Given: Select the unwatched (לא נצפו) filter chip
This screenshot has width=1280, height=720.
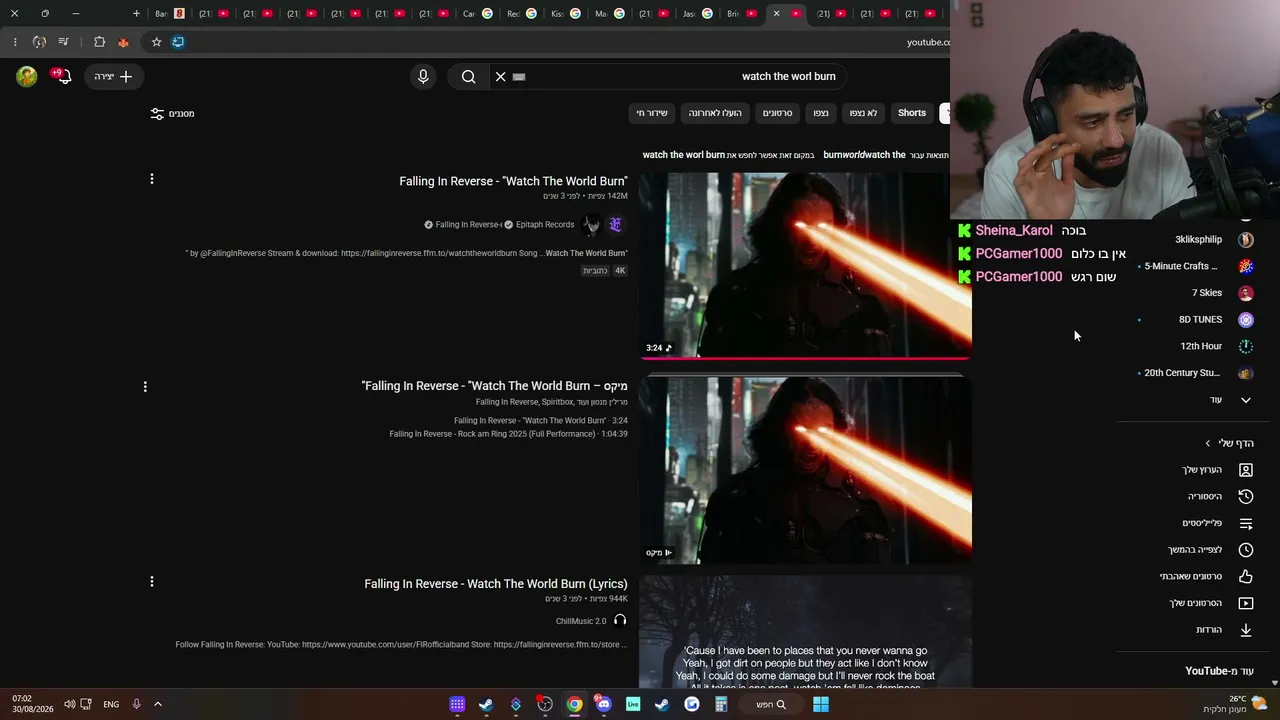Looking at the screenshot, I should [x=863, y=113].
